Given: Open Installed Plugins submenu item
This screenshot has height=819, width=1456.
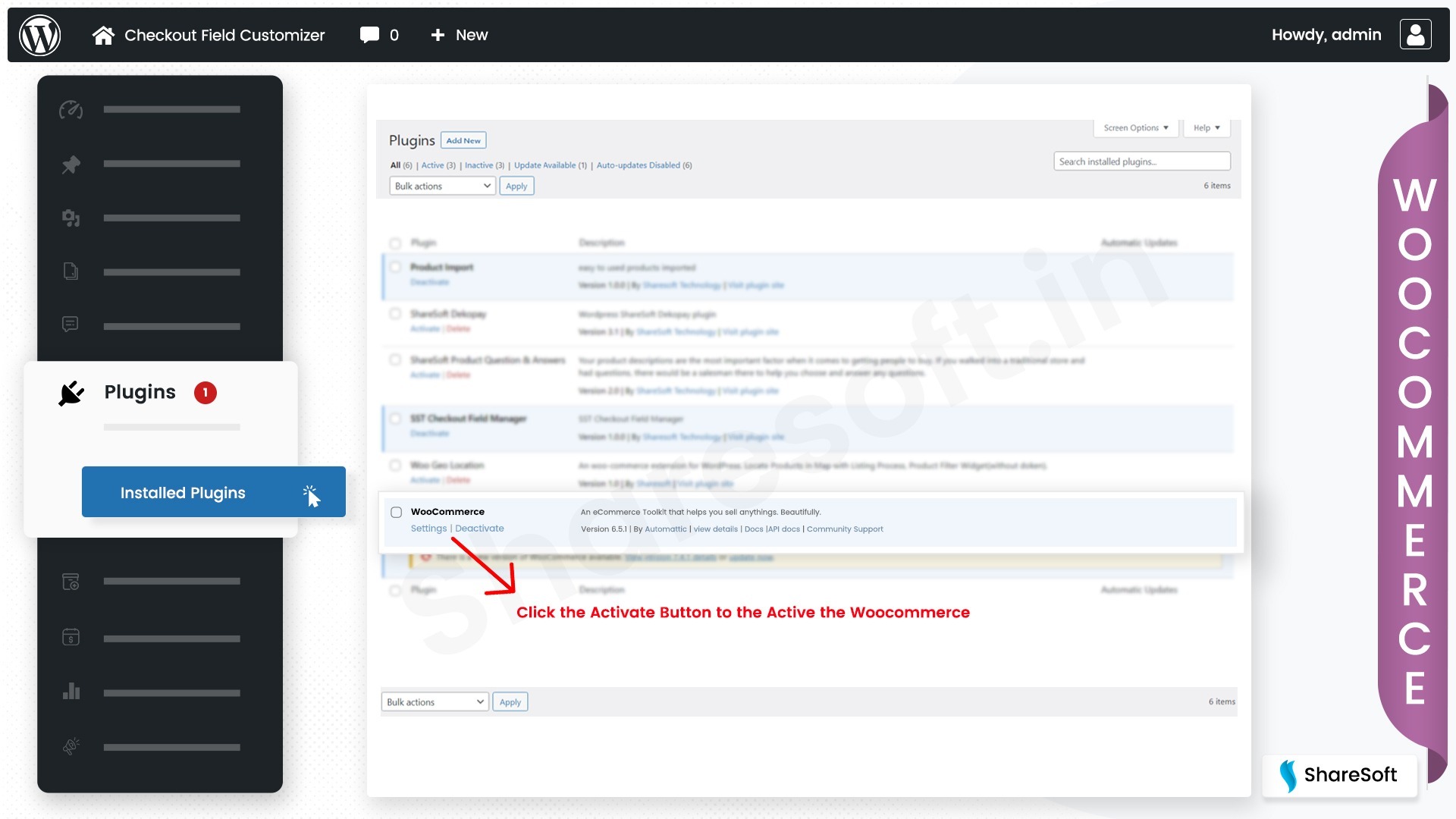Looking at the screenshot, I should click(x=214, y=492).
